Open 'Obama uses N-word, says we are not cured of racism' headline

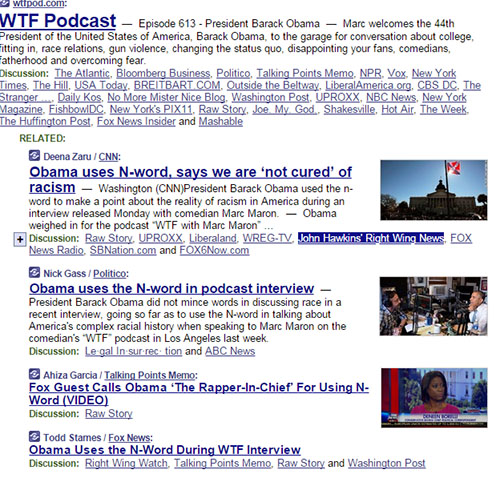(x=190, y=179)
